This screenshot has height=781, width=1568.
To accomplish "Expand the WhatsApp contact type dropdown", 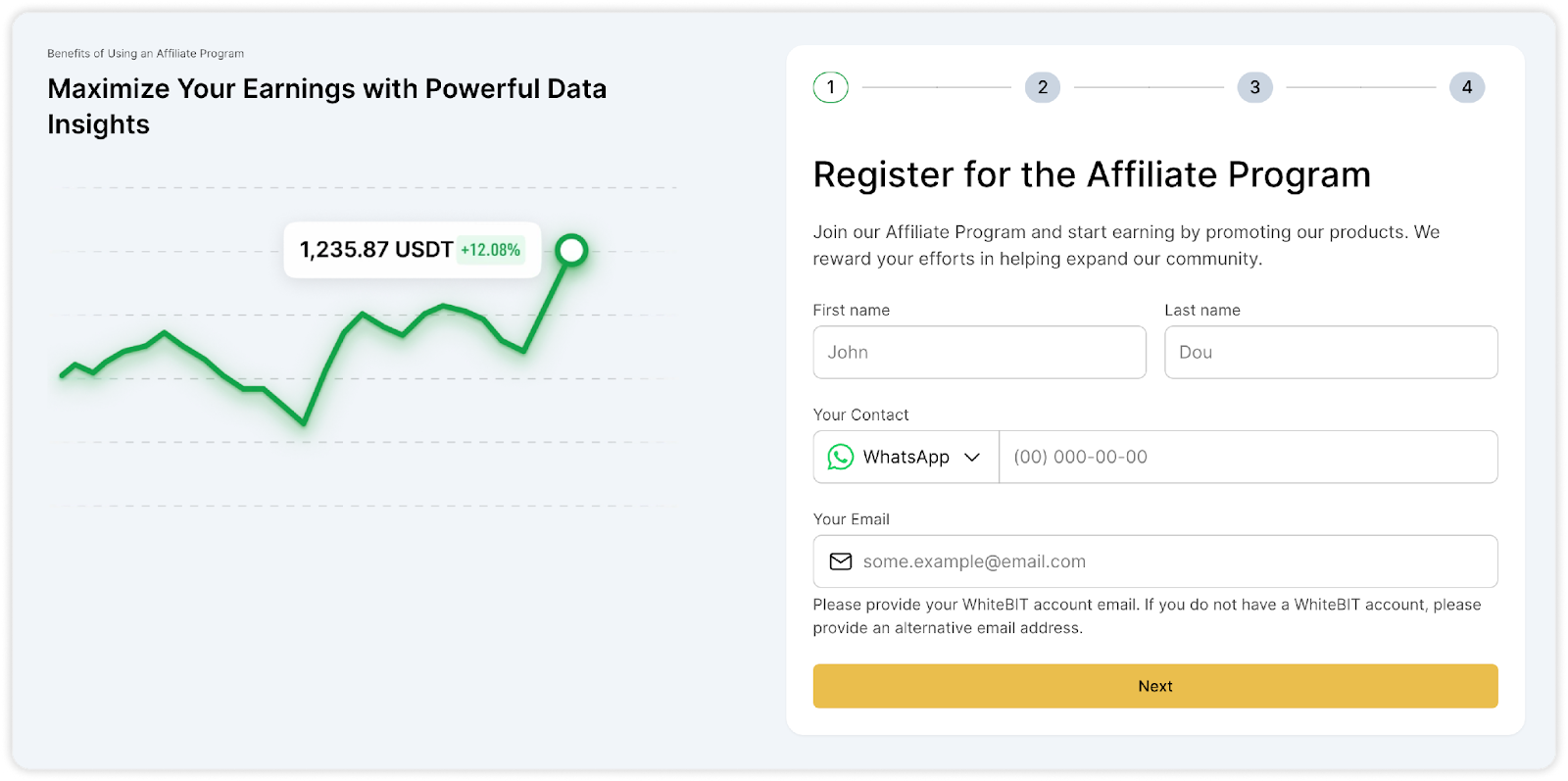I will click(905, 457).
